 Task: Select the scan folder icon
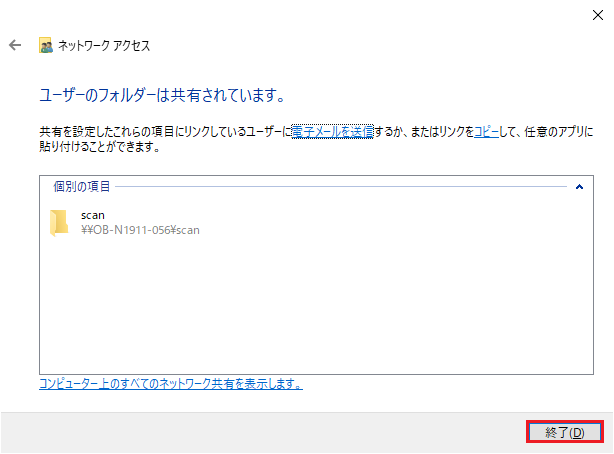tap(59, 222)
